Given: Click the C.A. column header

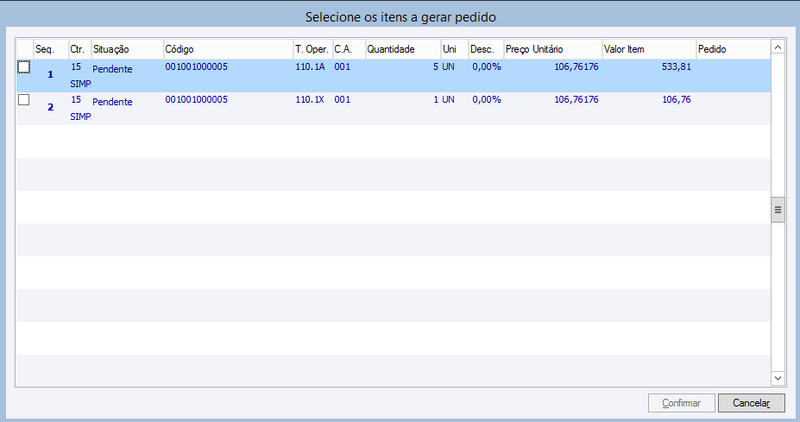Looking at the screenshot, I should pos(349,49).
